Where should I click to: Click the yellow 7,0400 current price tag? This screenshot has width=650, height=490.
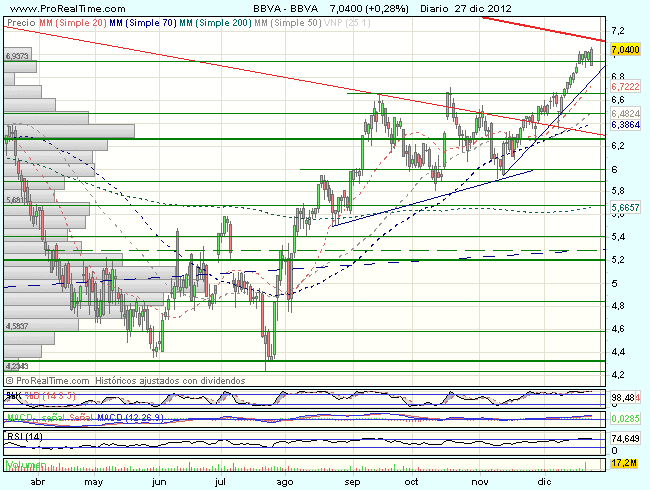pos(625,50)
